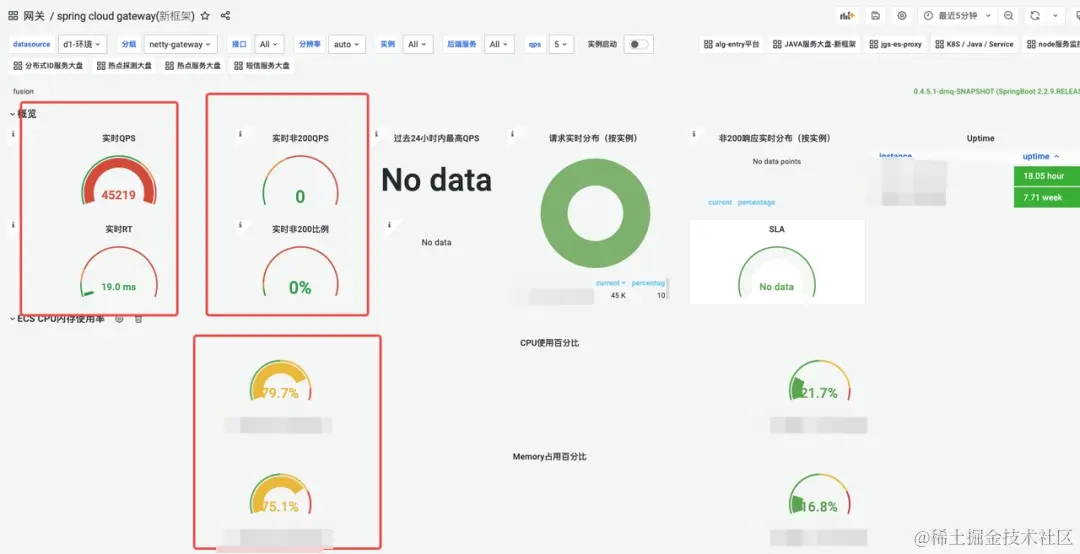Open the CPU使用百分比 panel title menu
Image resolution: width=1080 pixels, height=554 pixels.
pos(549,343)
